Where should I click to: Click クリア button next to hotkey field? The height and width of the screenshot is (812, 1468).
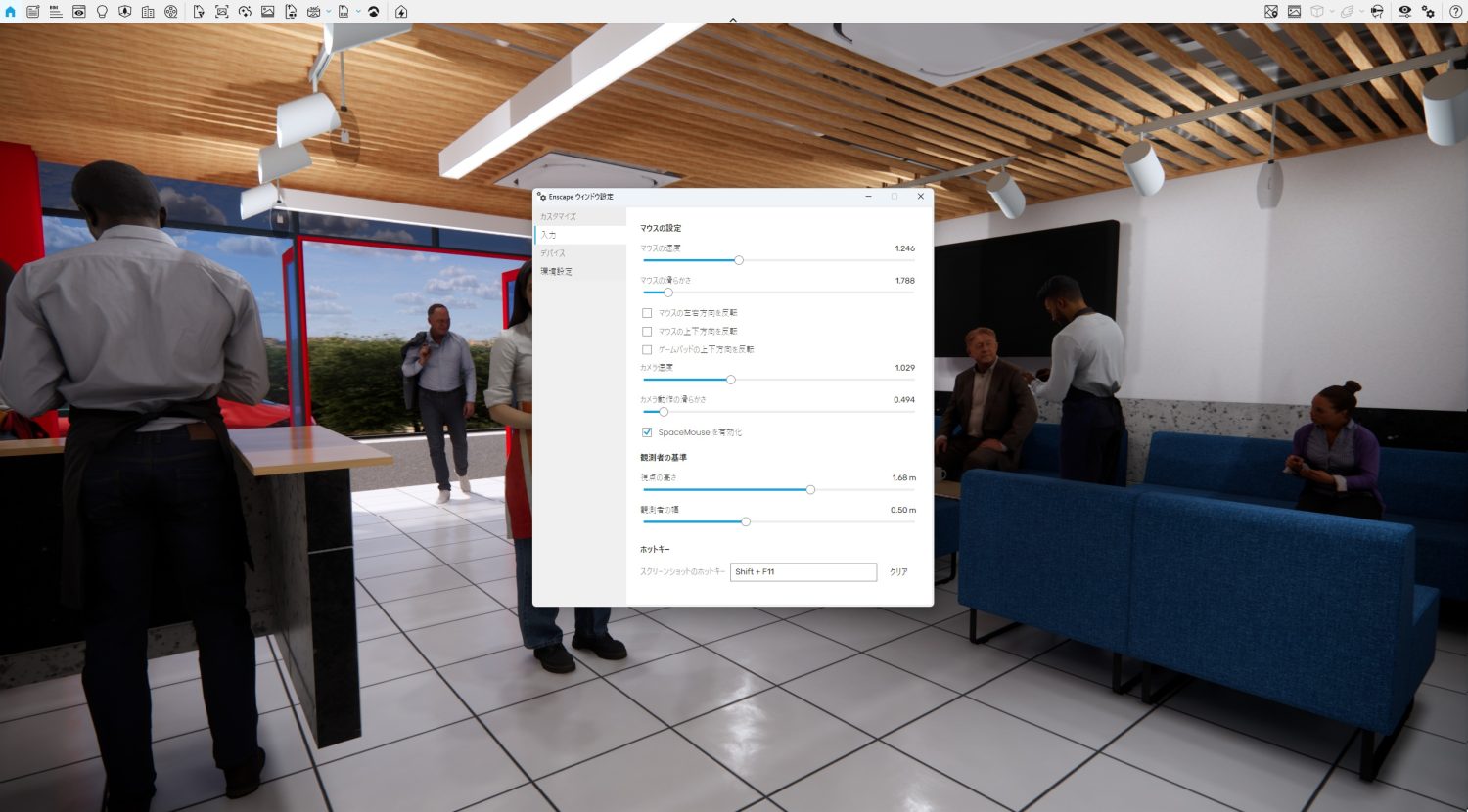pos(898,572)
